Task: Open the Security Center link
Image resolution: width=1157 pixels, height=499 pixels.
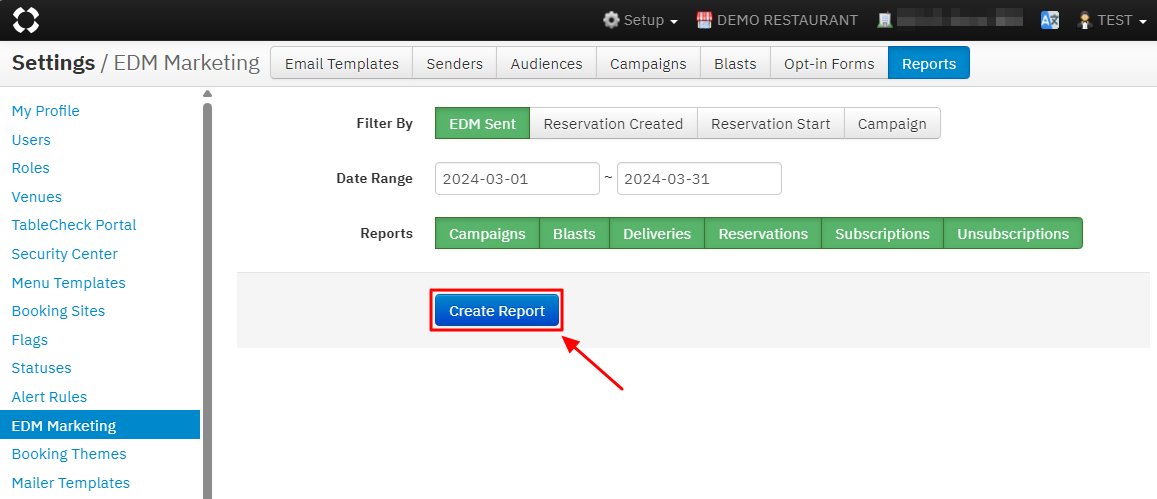Action: point(64,254)
